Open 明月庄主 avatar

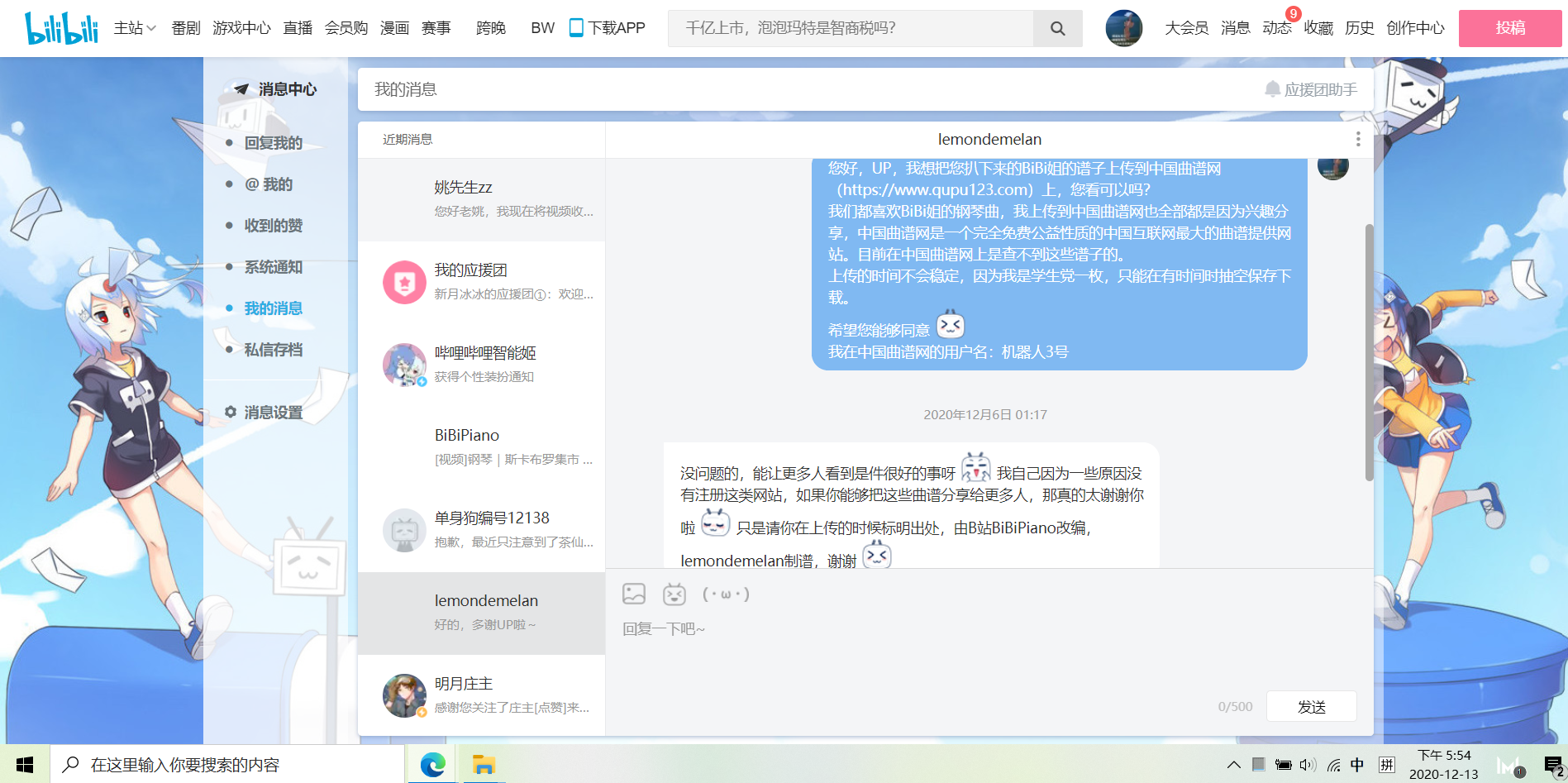coord(404,696)
